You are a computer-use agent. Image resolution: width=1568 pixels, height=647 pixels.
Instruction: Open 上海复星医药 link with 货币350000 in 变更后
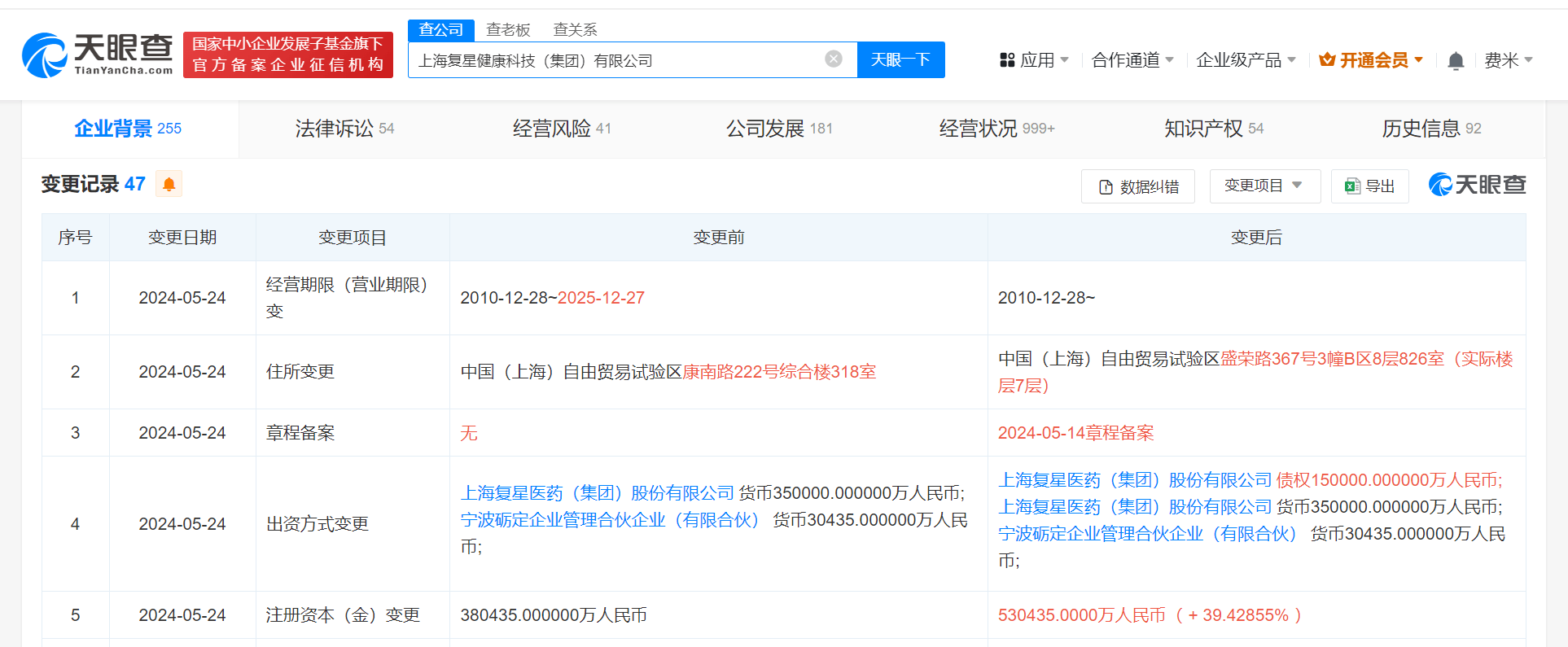(x=1135, y=507)
